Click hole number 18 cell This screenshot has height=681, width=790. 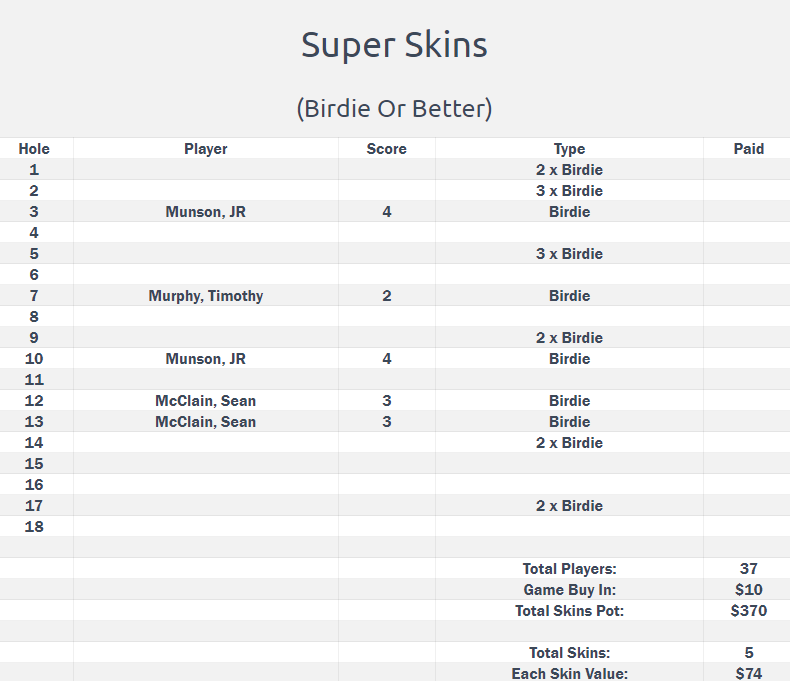34,527
